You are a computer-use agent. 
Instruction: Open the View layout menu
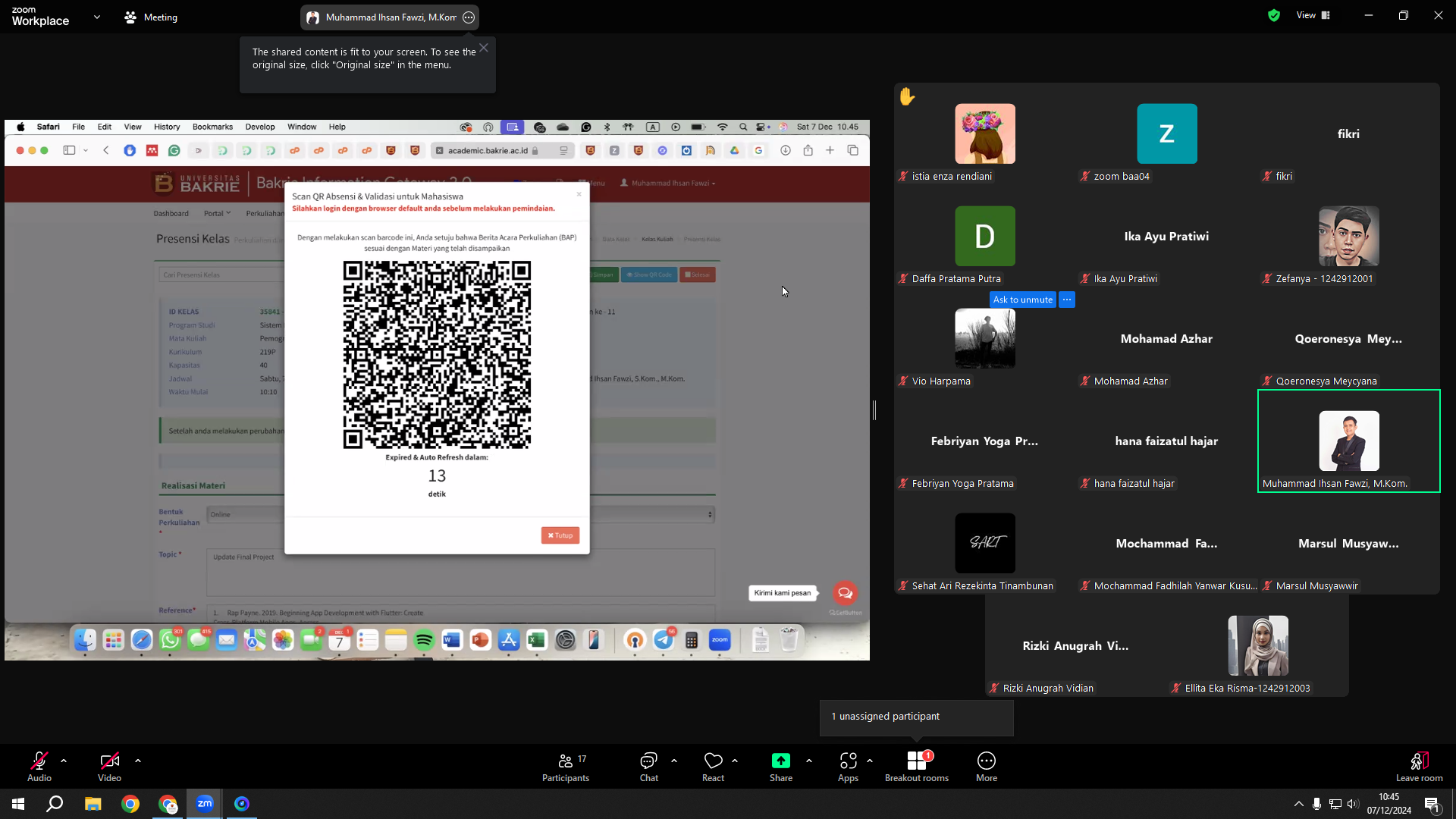point(1313,15)
